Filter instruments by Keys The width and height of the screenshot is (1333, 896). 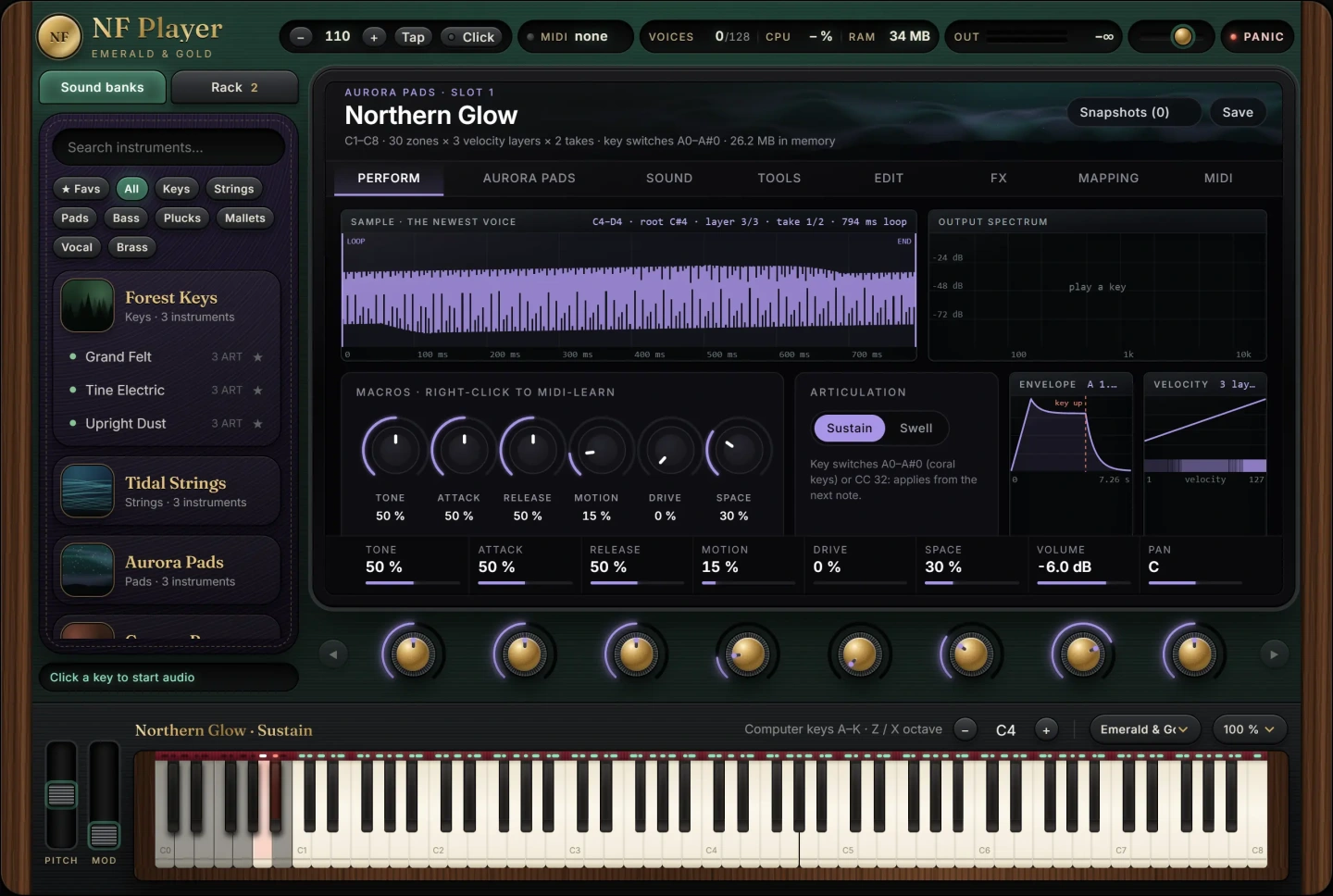click(176, 189)
